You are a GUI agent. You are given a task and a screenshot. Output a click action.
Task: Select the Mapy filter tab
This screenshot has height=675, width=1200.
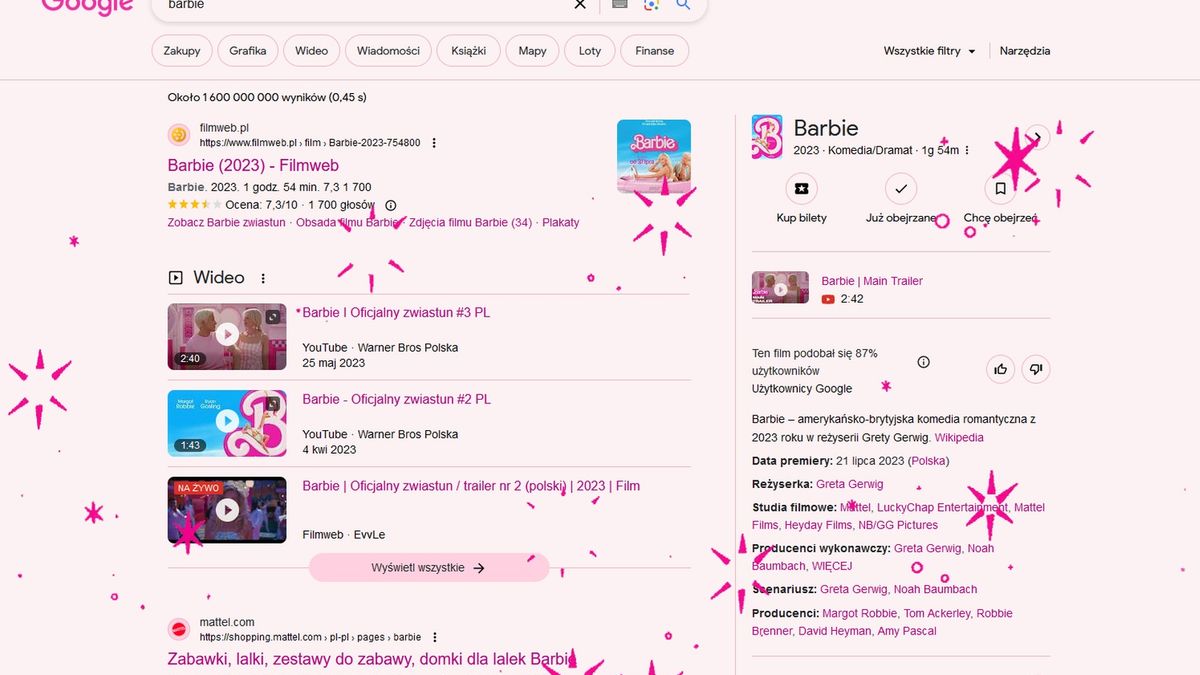(532, 51)
